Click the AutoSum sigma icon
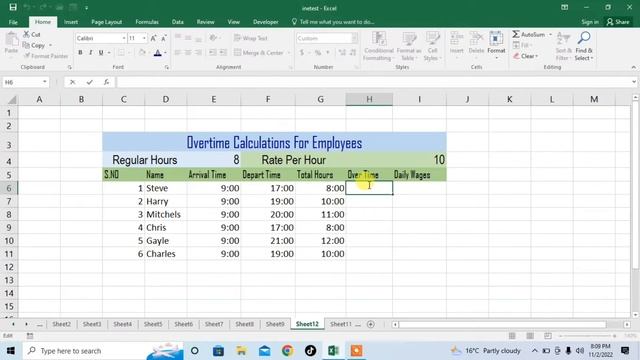The width and height of the screenshot is (640, 360). [516, 34]
